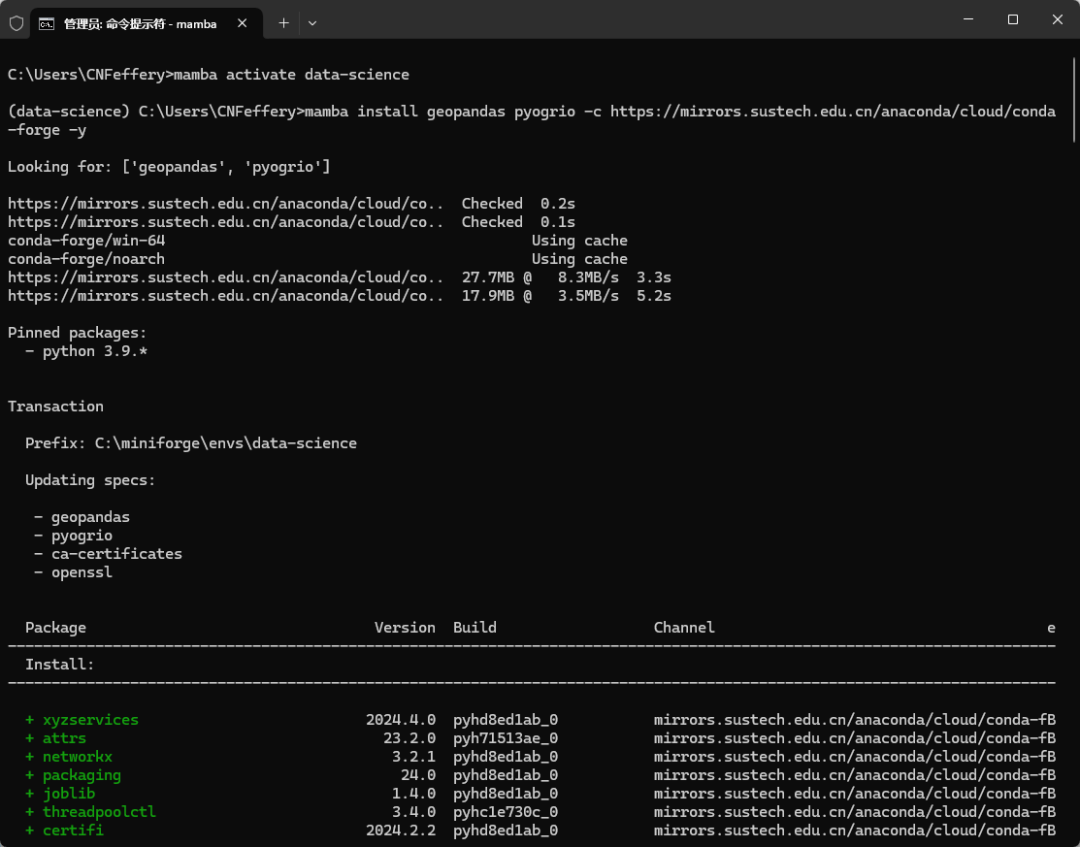Click the 'python 3.9.*' pinned package line
This screenshot has height=847, width=1080.
click(x=95, y=351)
